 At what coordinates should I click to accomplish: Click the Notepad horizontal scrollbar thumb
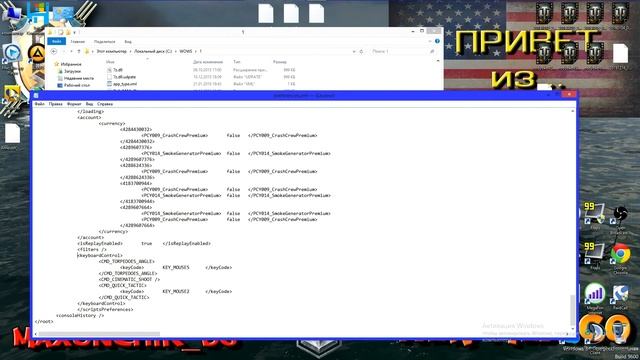pos(99,334)
